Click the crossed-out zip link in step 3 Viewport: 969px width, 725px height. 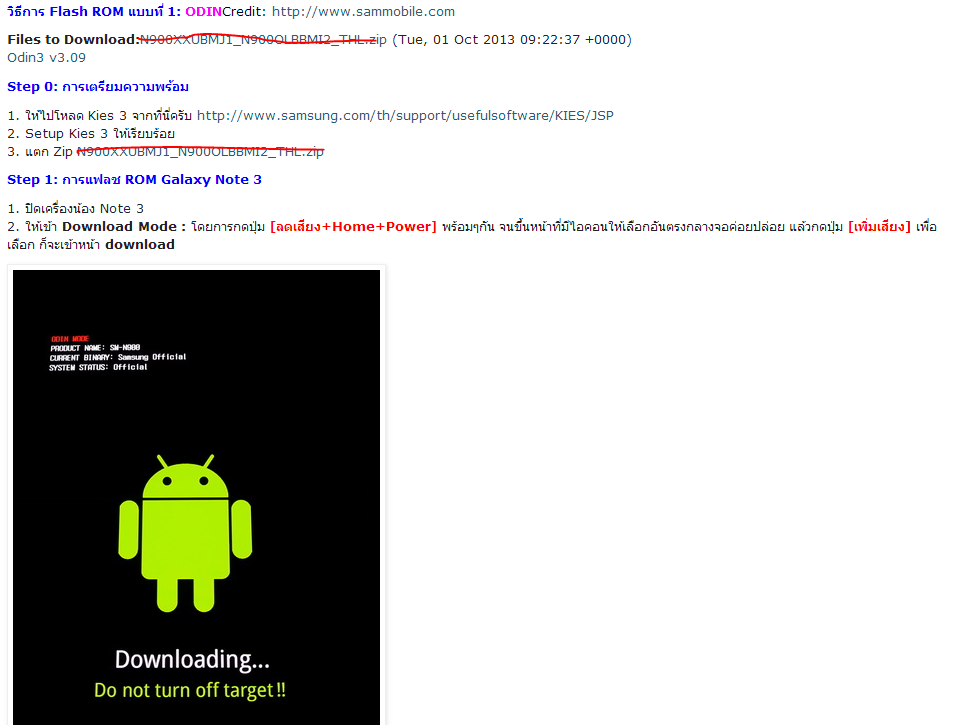pos(200,151)
